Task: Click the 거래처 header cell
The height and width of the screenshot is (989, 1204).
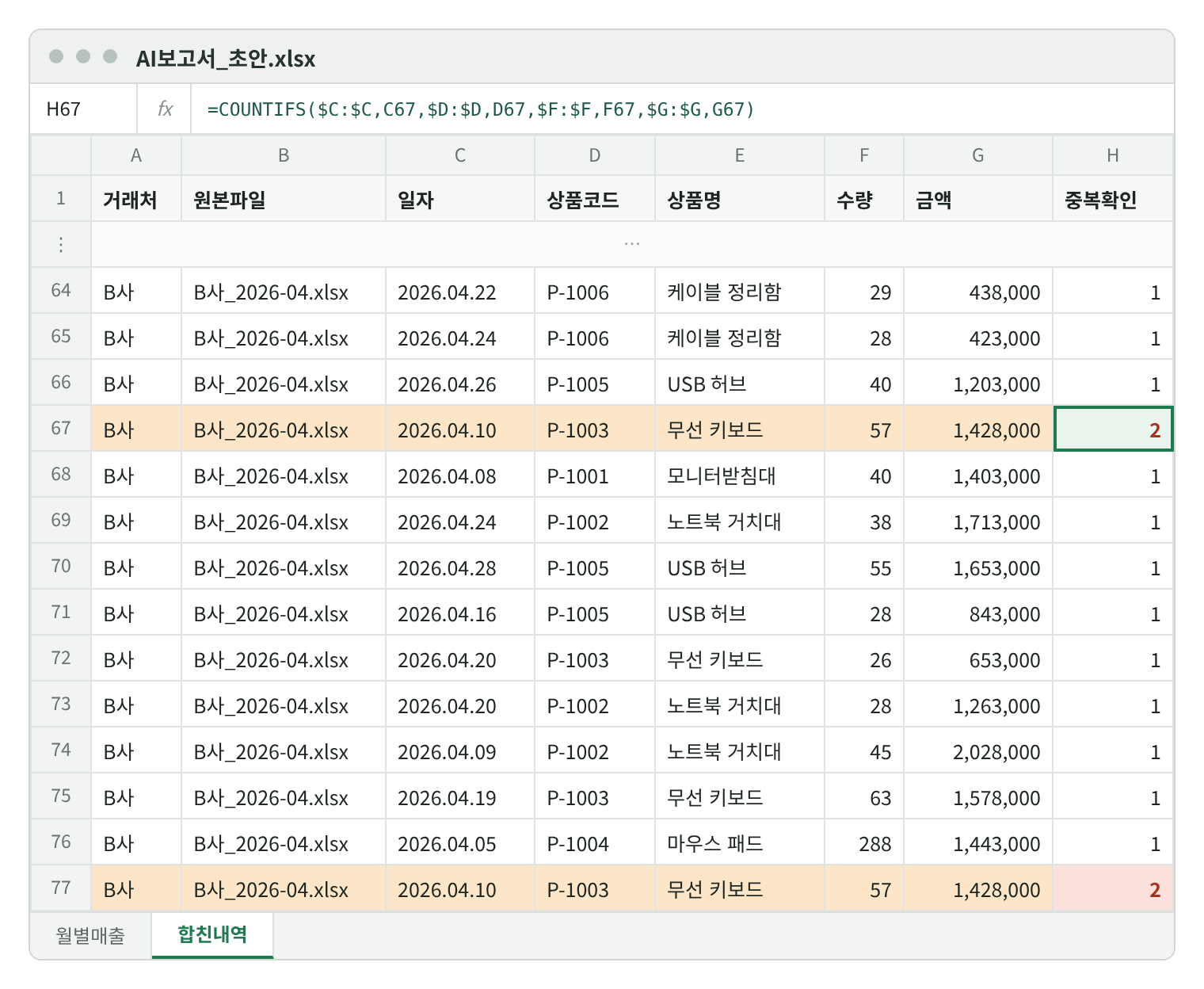Action: 136,198
